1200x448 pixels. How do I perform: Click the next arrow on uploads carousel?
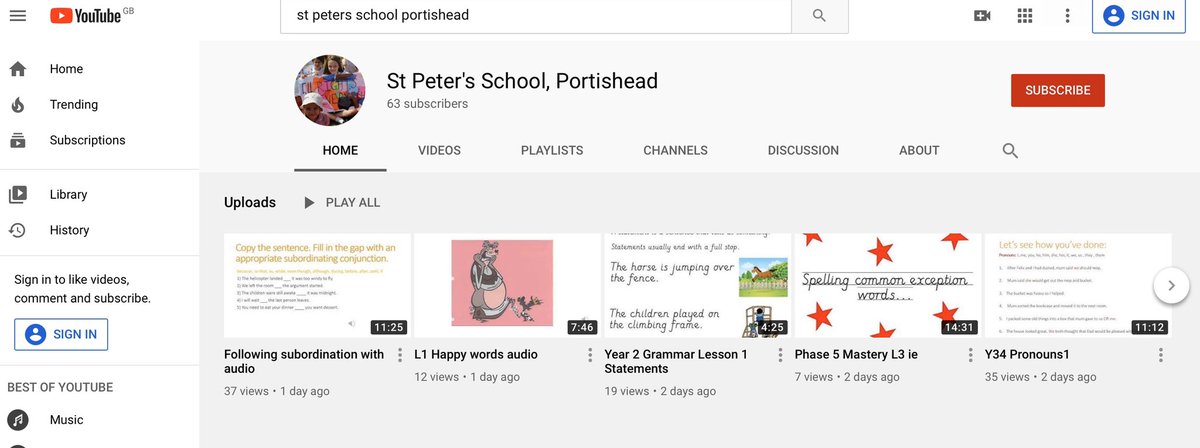click(x=1171, y=286)
